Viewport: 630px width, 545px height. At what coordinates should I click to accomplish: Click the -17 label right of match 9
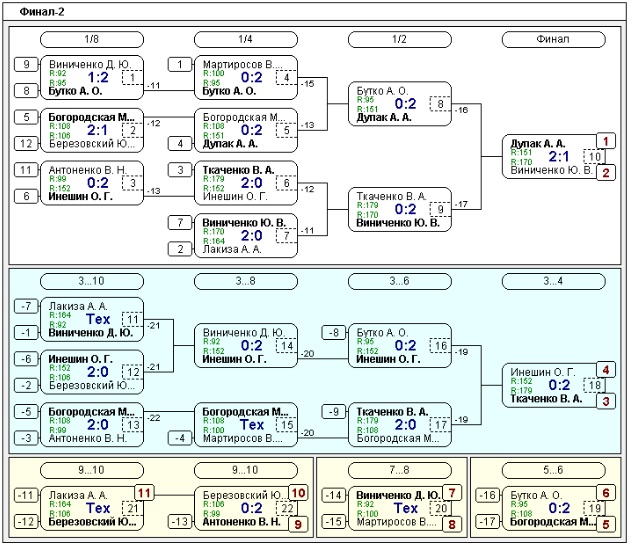(x=461, y=205)
